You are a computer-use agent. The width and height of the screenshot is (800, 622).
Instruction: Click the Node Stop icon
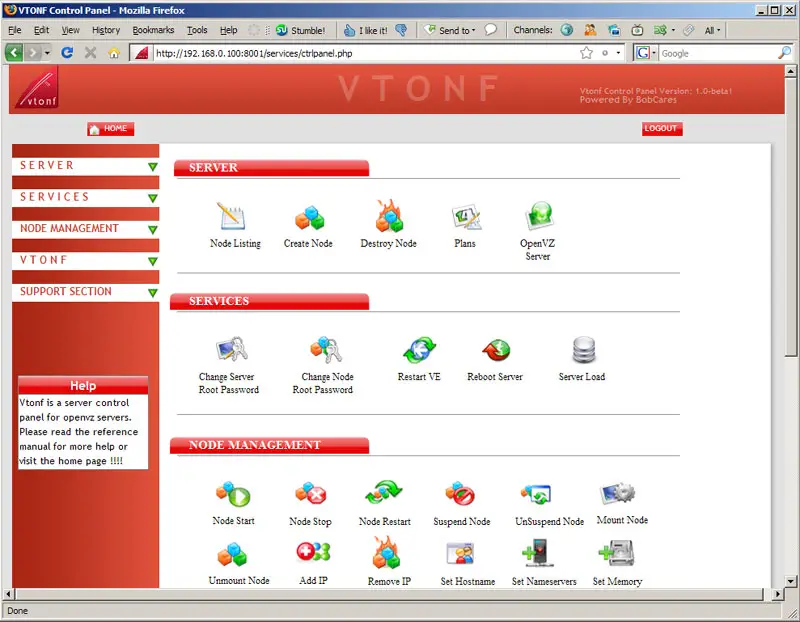[310, 494]
